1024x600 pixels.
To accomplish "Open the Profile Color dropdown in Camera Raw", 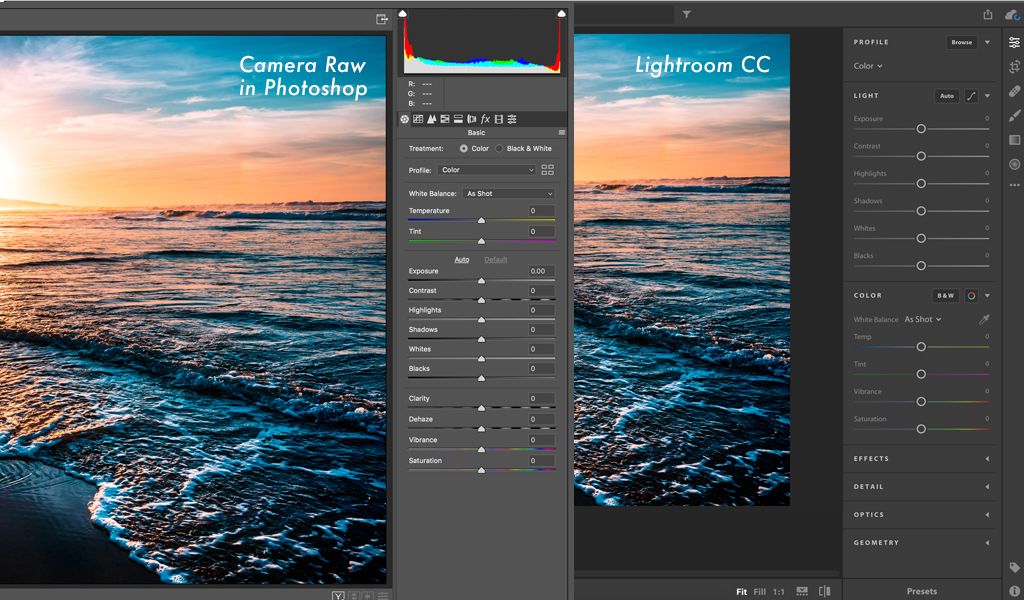I will click(x=487, y=170).
